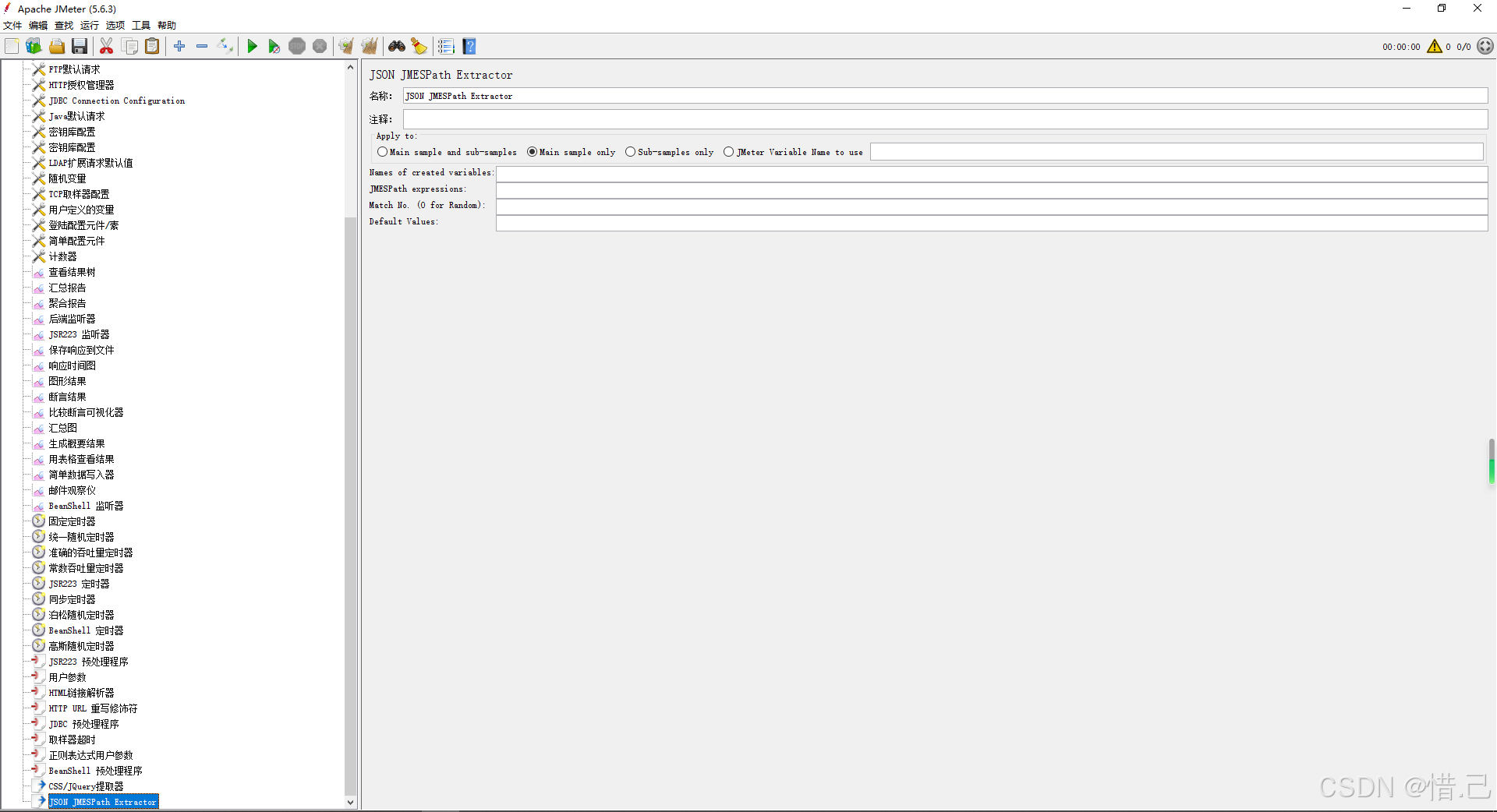Click the Toggle (blue arrow) toolbar icon
This screenshot has height=812, width=1497.
click(225, 47)
